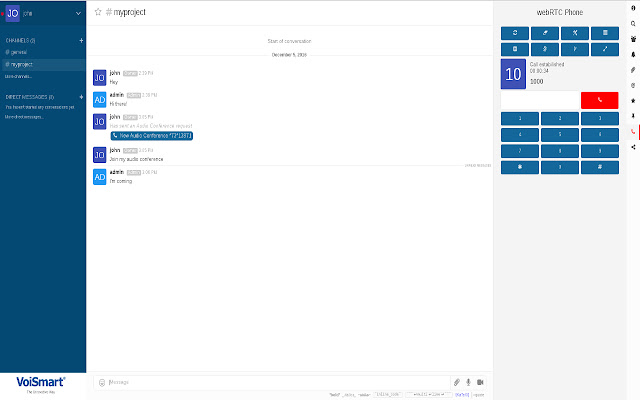Hang up the call with the red phone button
This screenshot has width=640, height=400.
[600, 100]
